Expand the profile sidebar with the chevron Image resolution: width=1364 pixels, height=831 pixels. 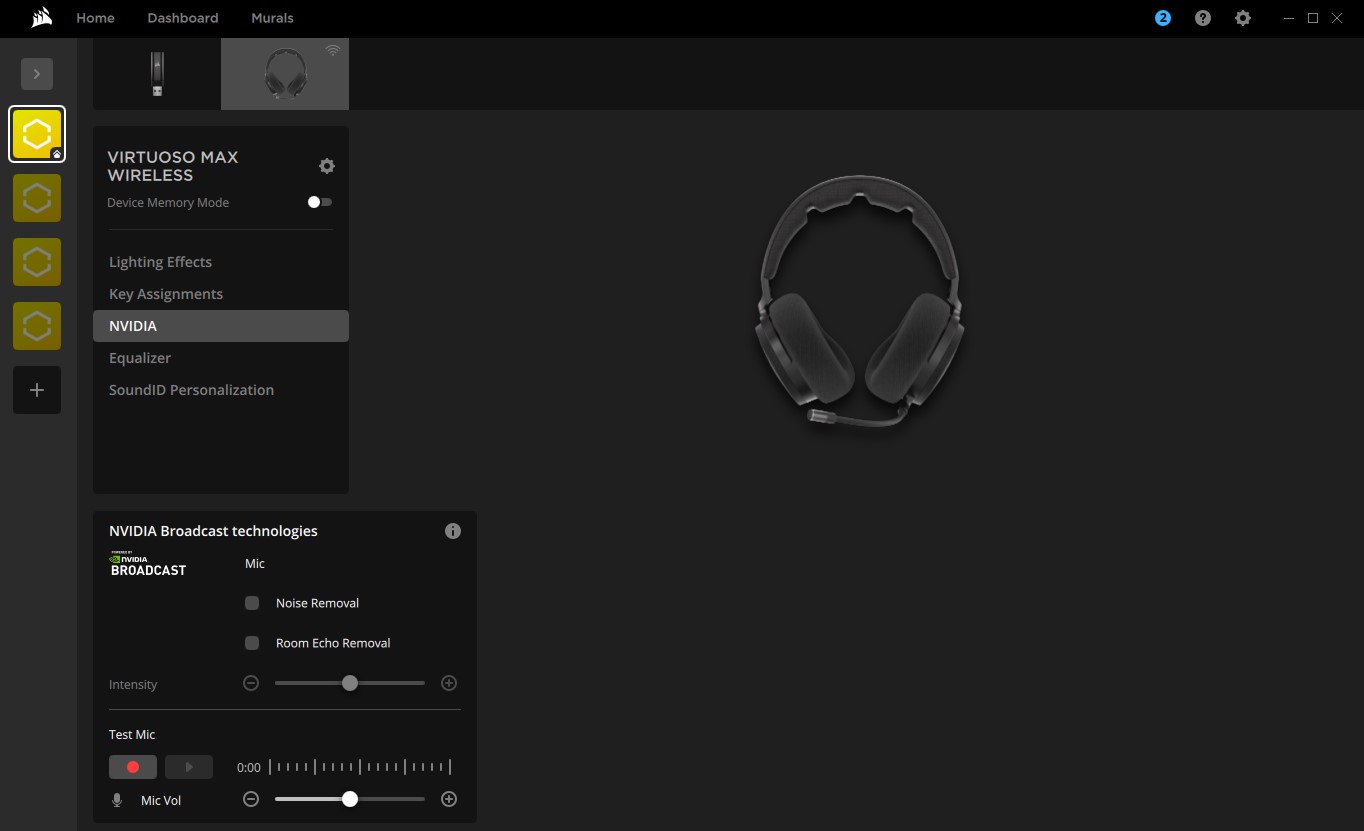pyautogui.click(x=37, y=74)
